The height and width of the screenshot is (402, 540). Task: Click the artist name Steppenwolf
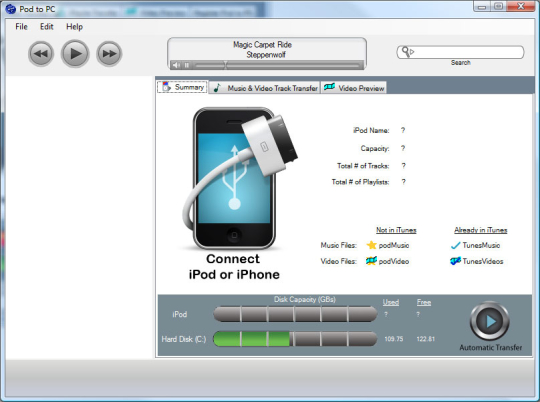pyautogui.click(x=266, y=54)
